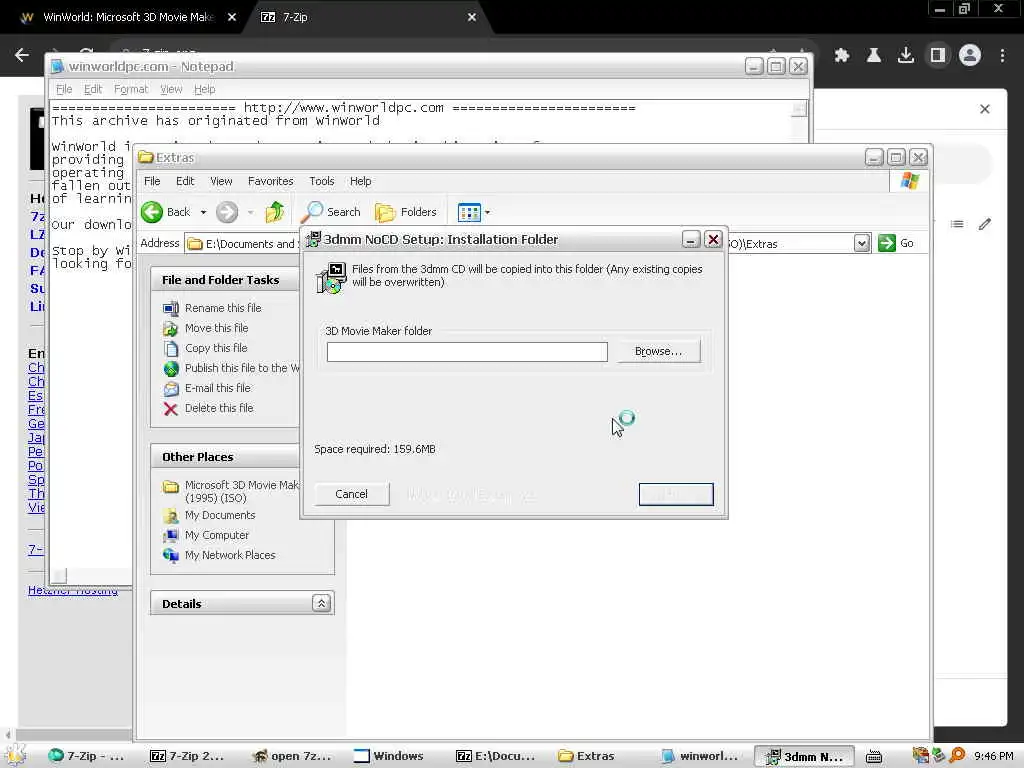Viewport: 1024px width, 768px height.
Task: Click the Chrome Labs flask icon
Action: 874,56
